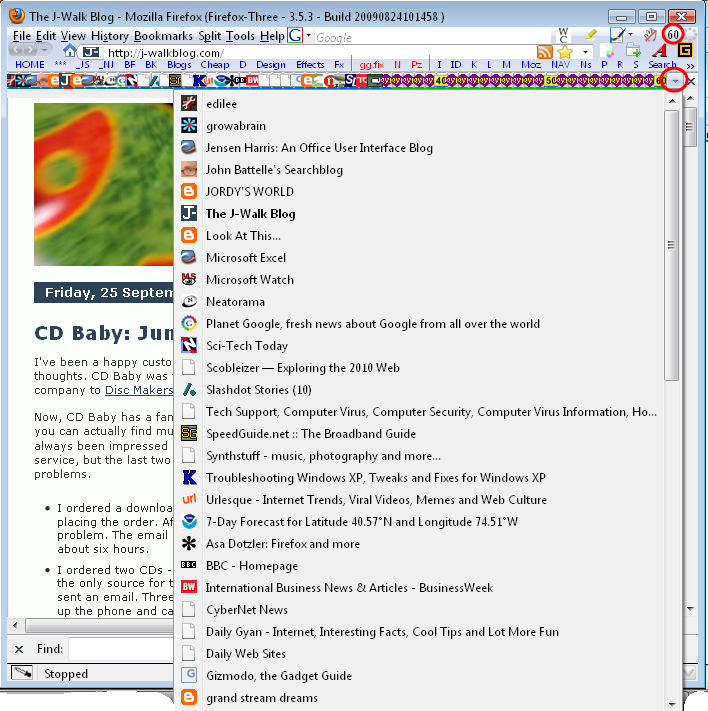
Task: Switch to the edilee tab
Action: click(x=419, y=104)
